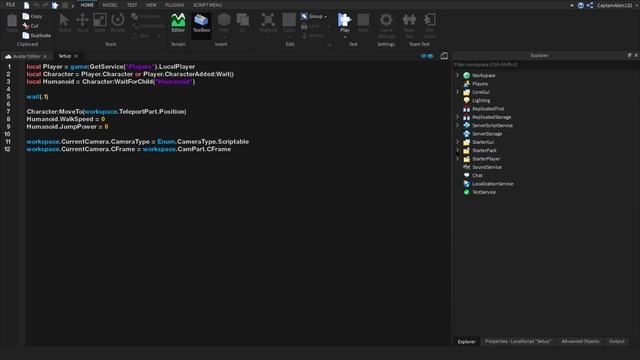The image size is (640, 360).
Task: Open Game Settings
Action: [x=386, y=25]
